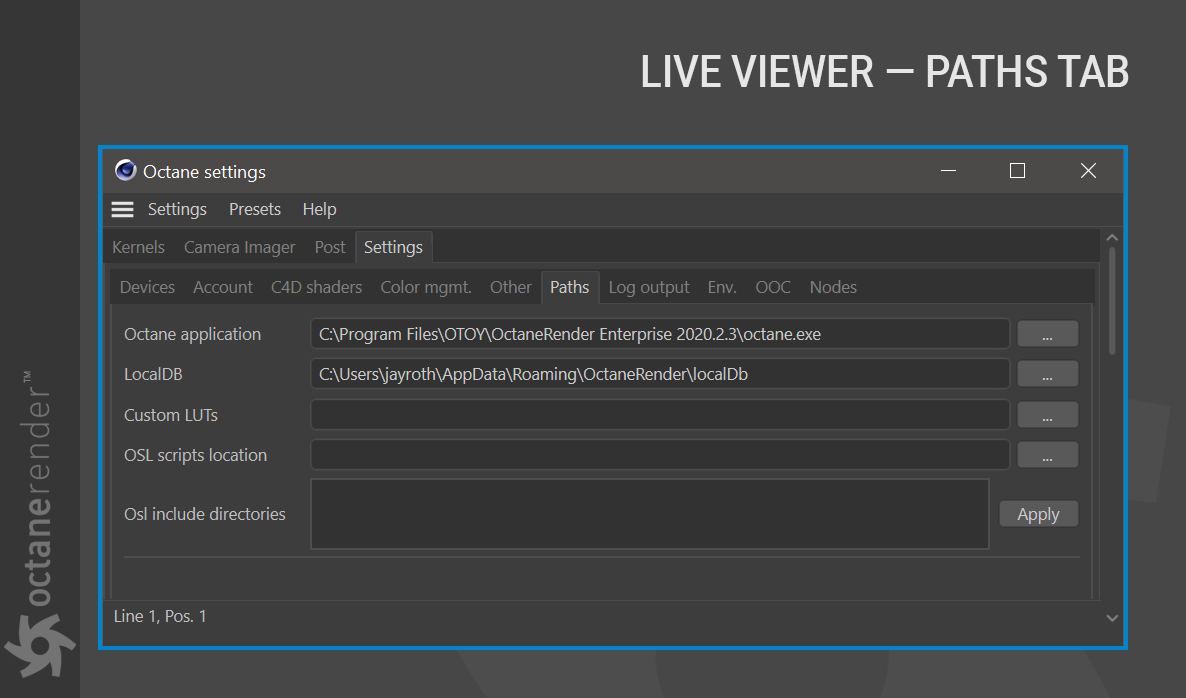Open the hamburger menu icon
Image resolution: width=1186 pixels, height=698 pixels.
tap(123, 209)
